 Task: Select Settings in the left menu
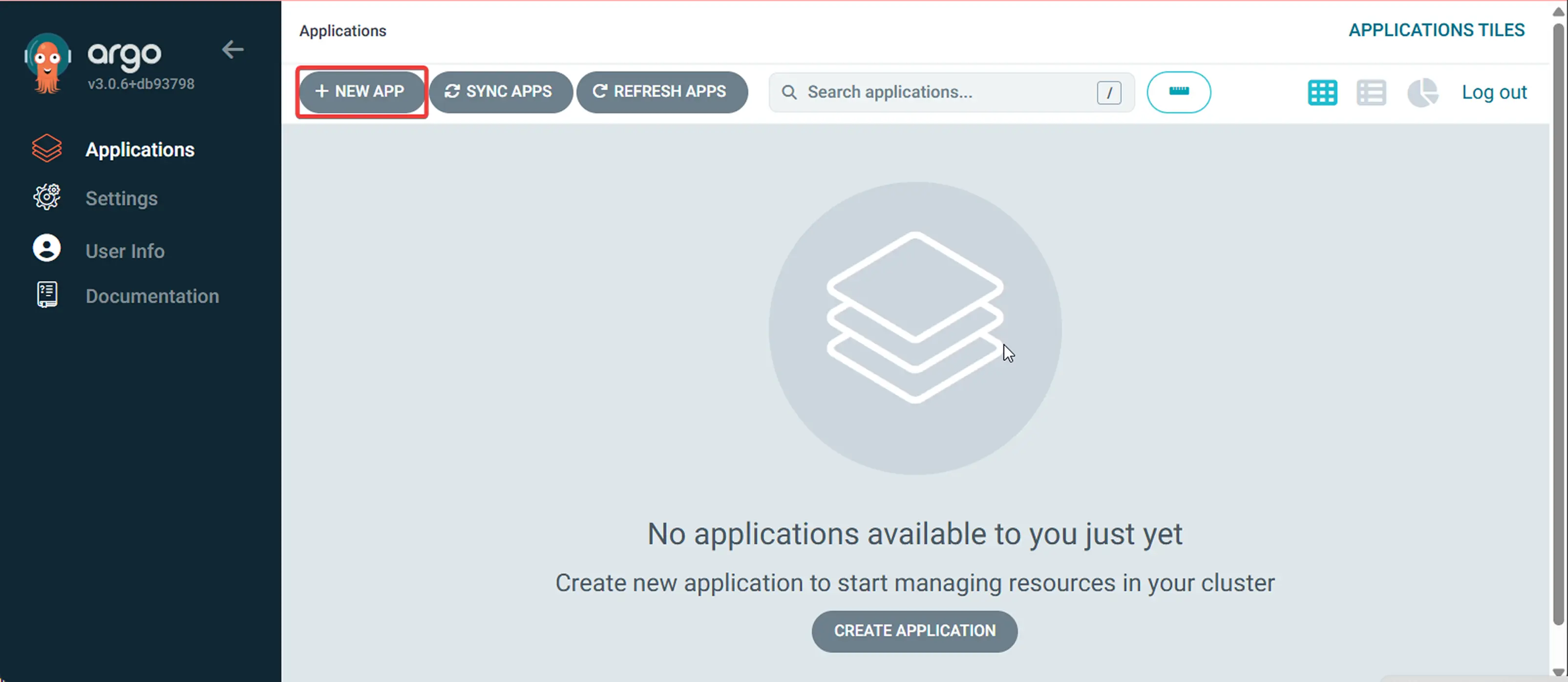[121, 198]
